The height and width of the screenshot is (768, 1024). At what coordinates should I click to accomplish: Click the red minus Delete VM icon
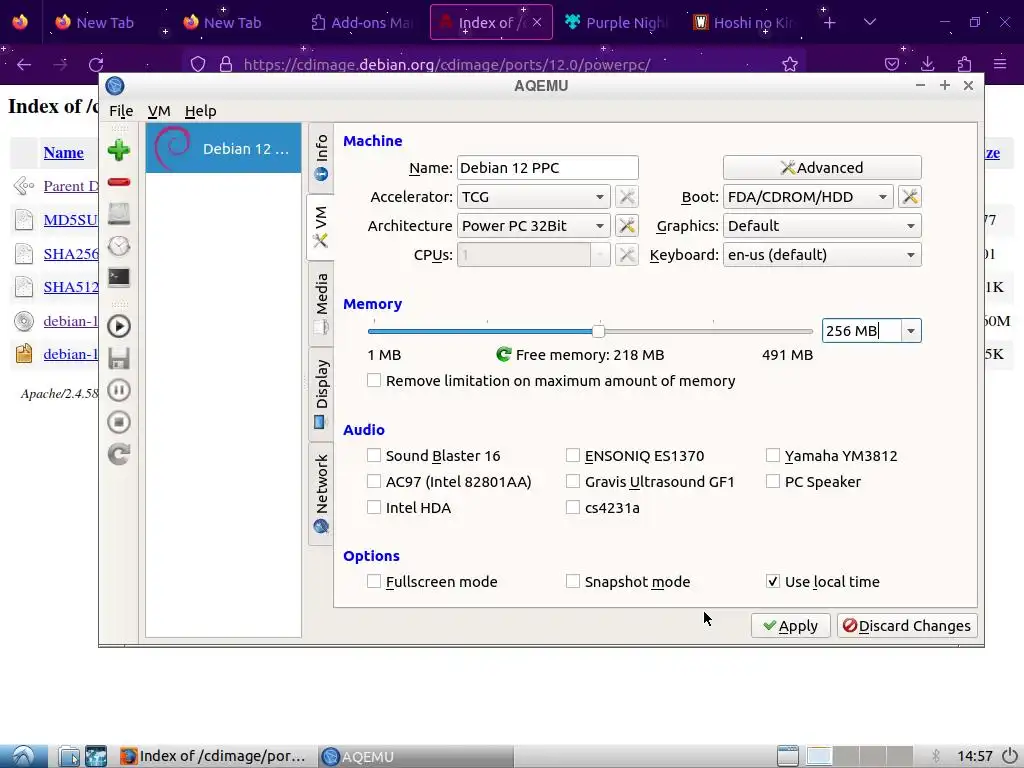119,182
